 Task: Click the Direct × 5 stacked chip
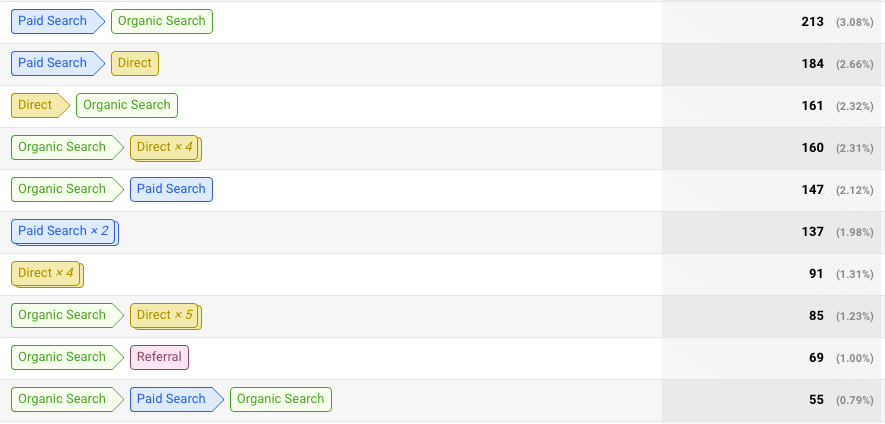165,316
